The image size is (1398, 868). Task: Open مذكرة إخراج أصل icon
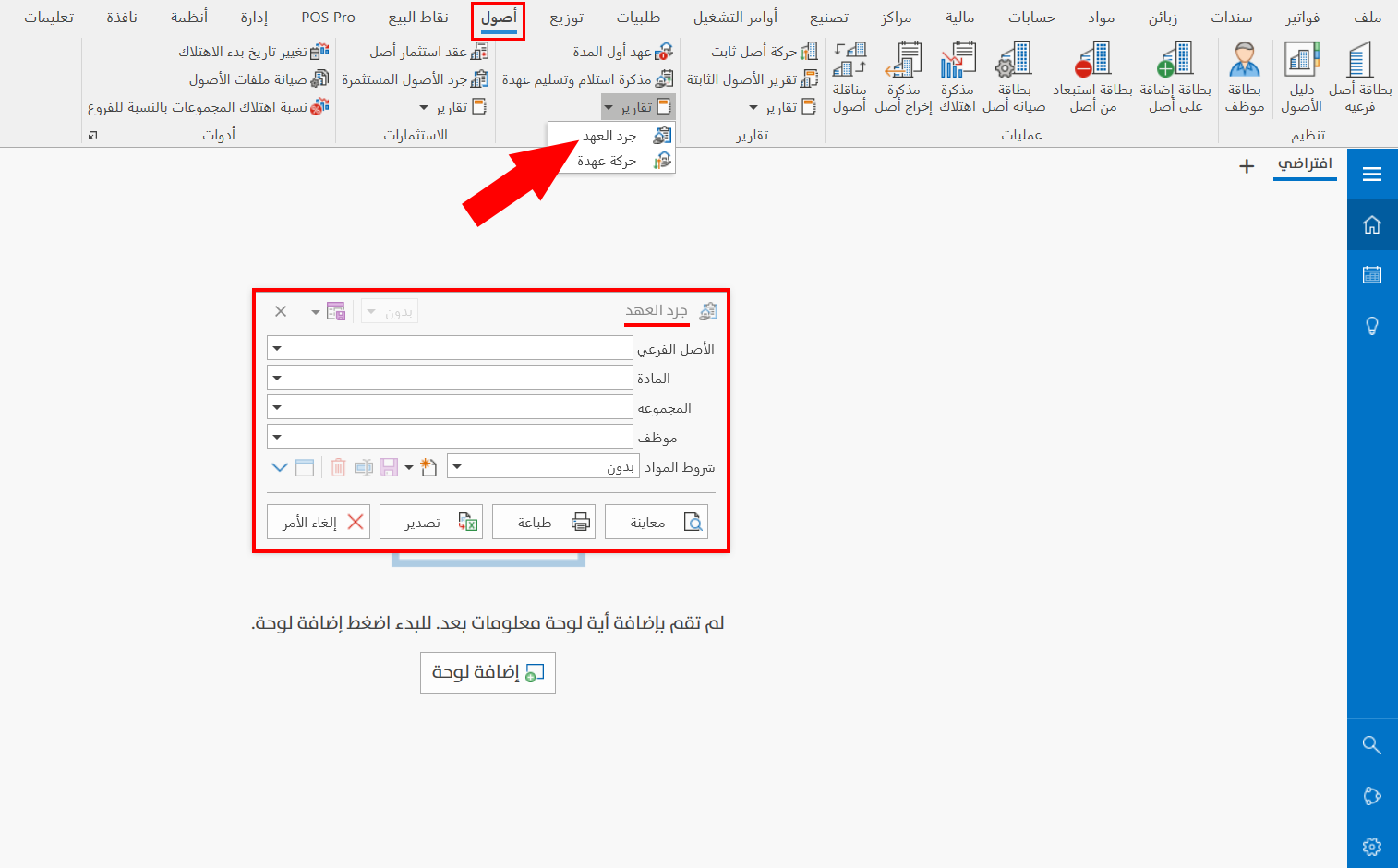click(903, 78)
